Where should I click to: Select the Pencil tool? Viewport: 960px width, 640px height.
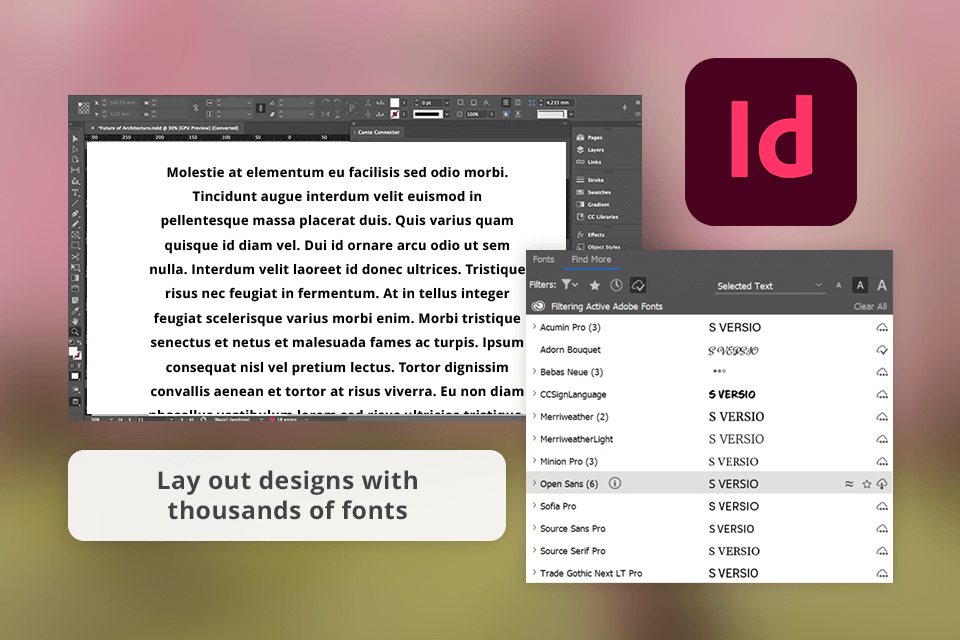(75, 224)
